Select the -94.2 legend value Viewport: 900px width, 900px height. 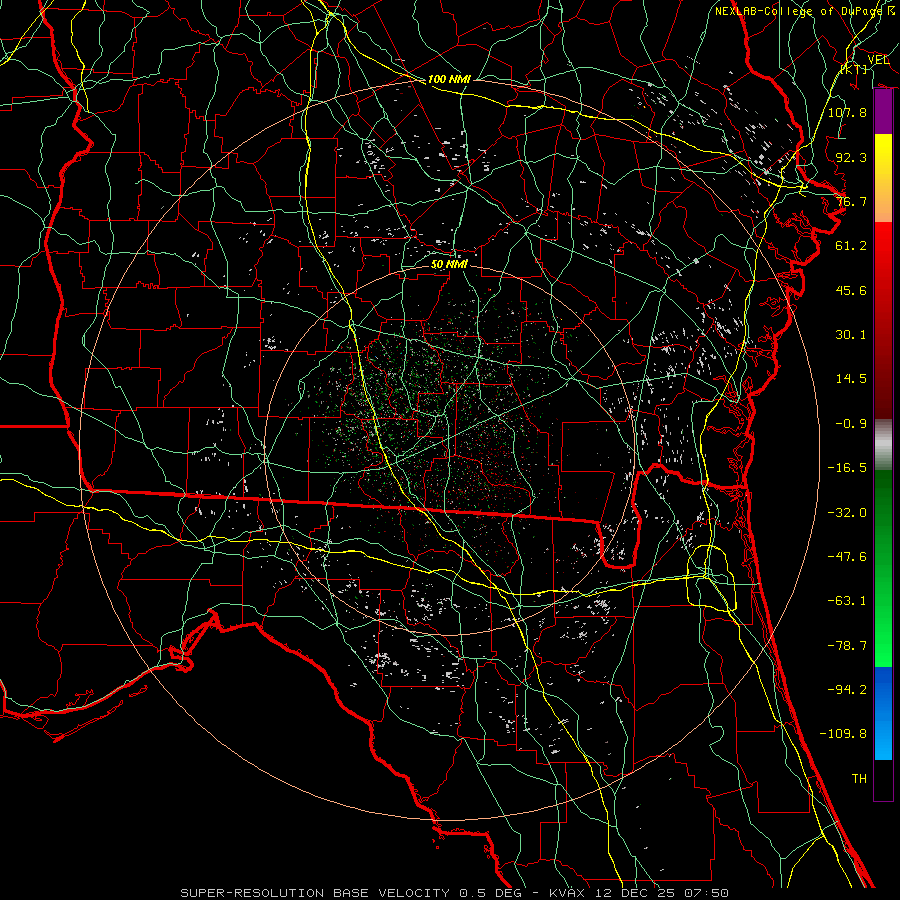point(847,689)
